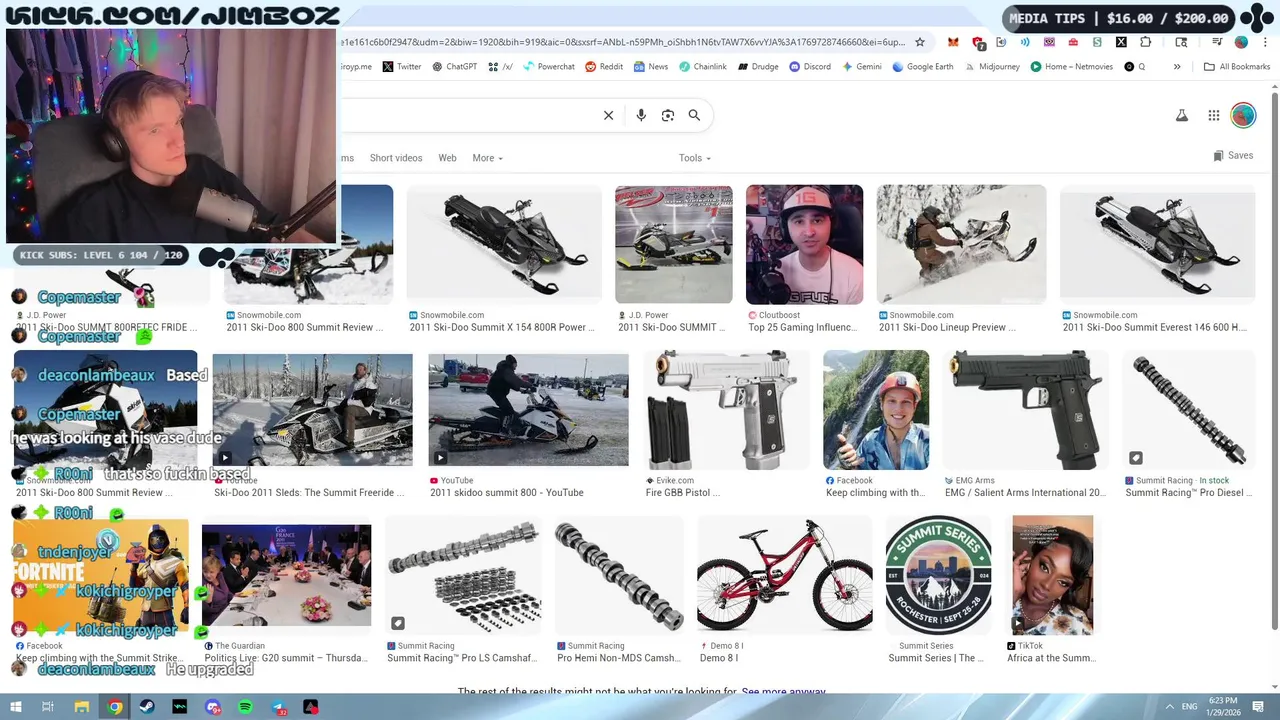Open Discord bookmark in bookmarks bar

point(809,67)
